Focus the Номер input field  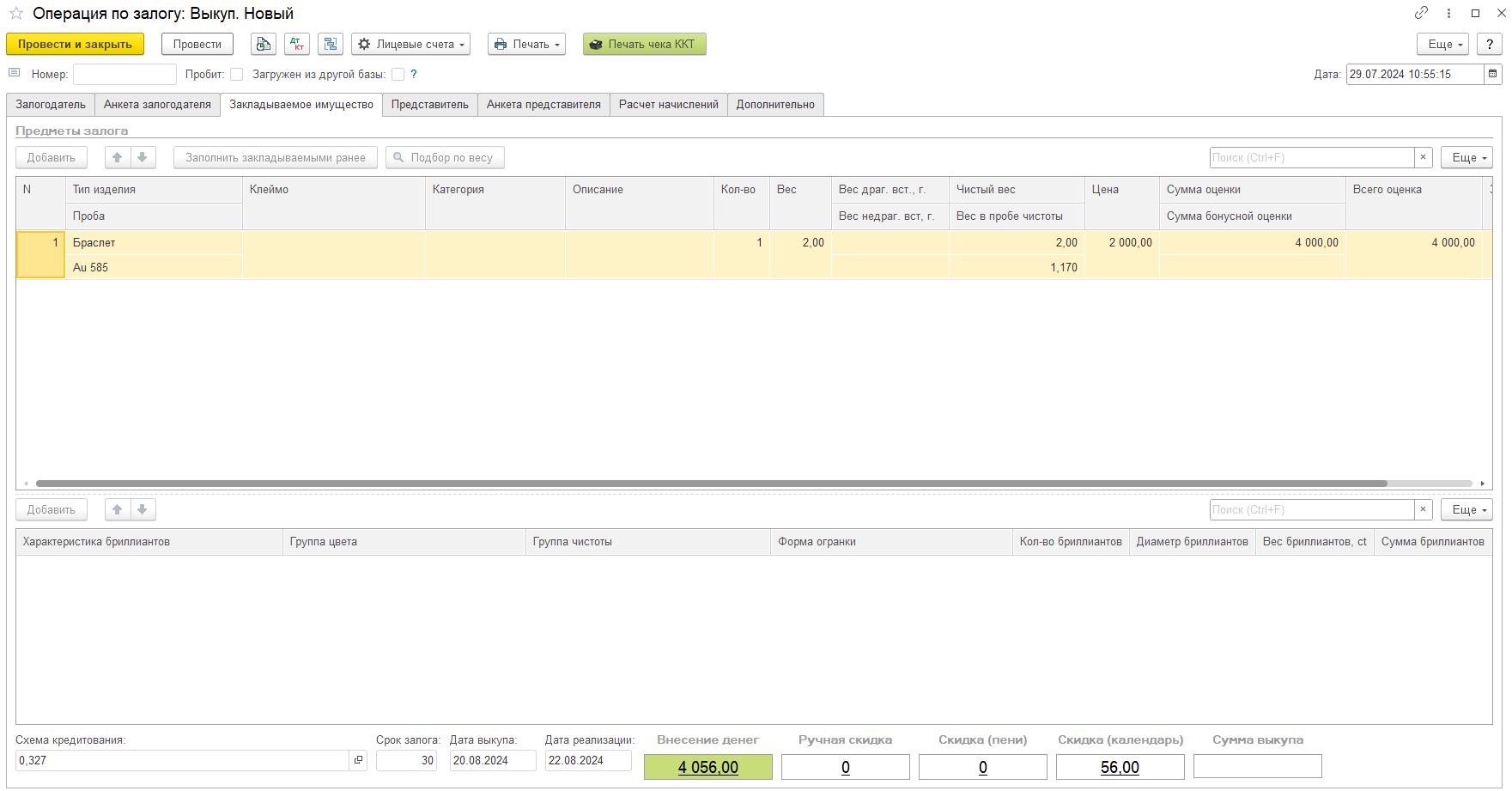coord(124,74)
